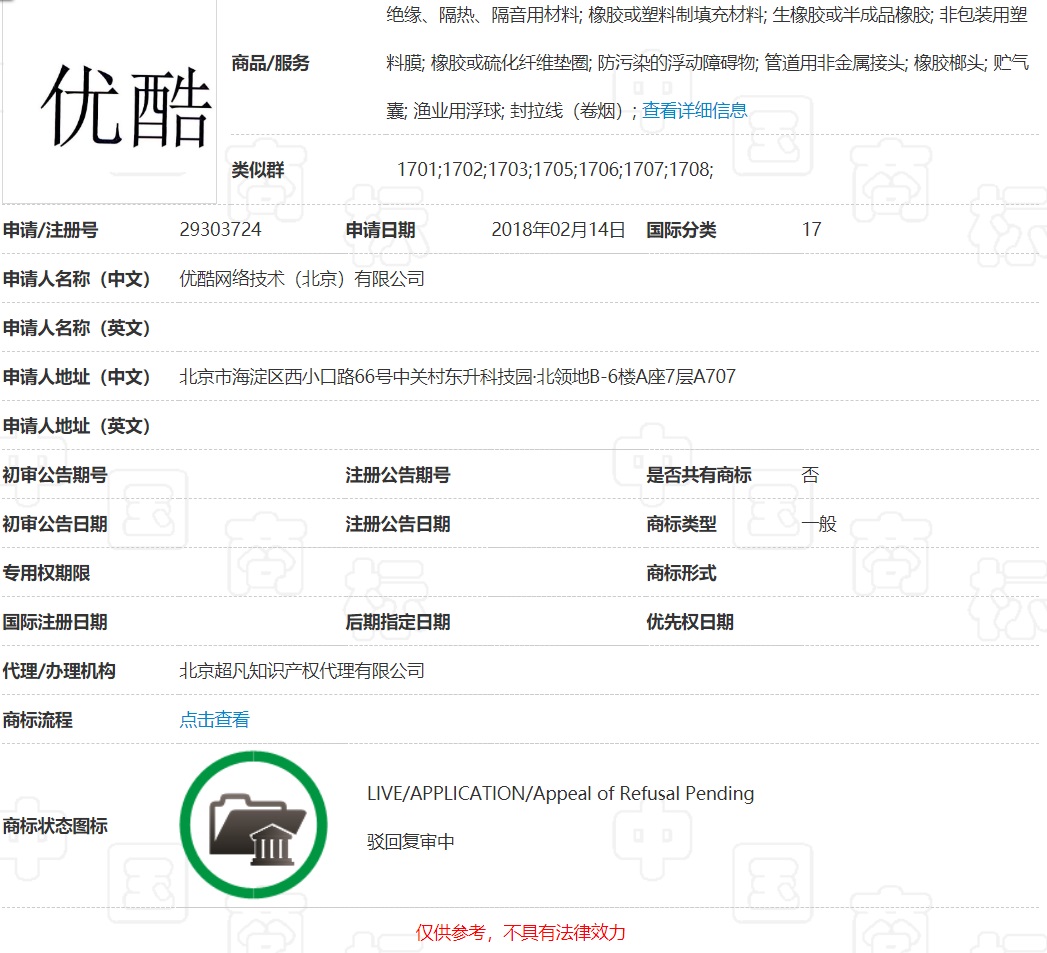Click the 优酷 trademark image
This screenshot has height=953, width=1047.
[110, 102]
